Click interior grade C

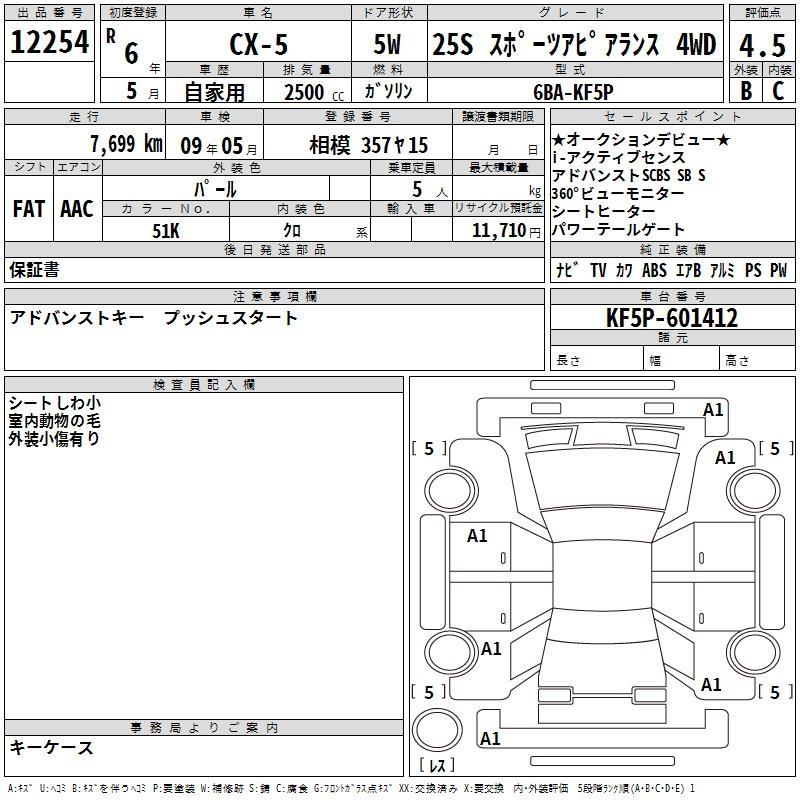778,91
